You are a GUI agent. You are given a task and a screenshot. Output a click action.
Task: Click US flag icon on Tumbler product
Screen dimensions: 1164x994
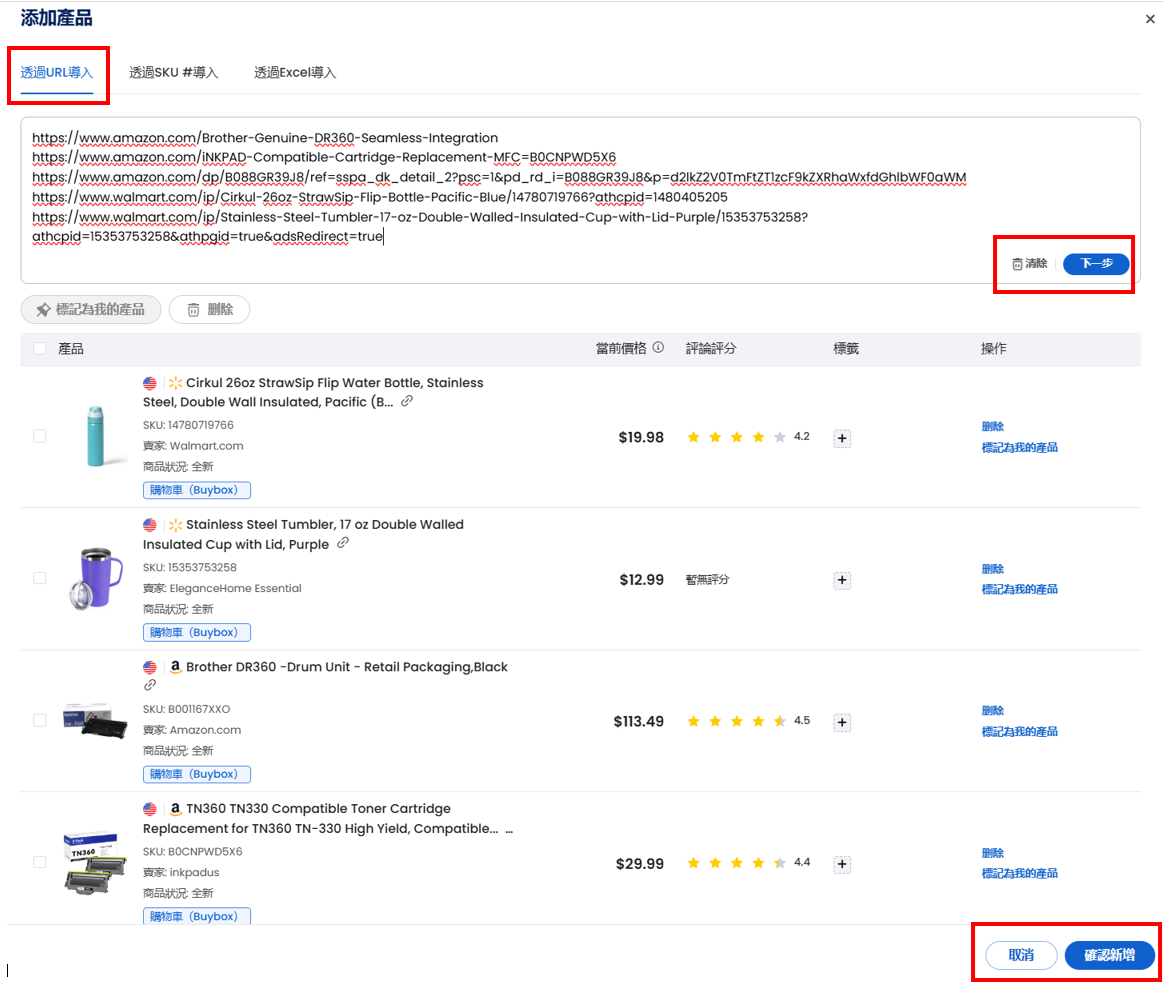150,525
